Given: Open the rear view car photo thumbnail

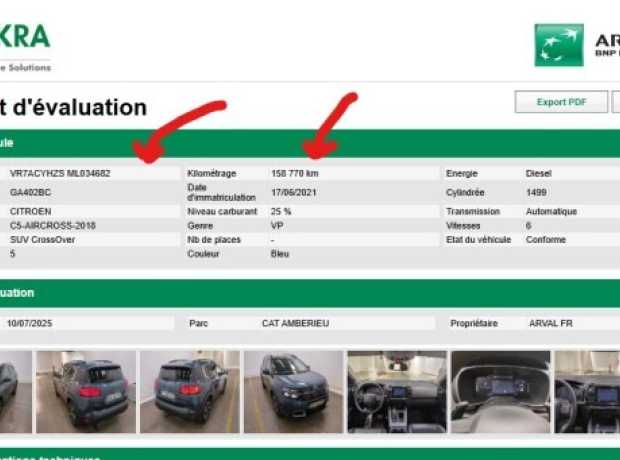Looking at the screenshot, I should click(x=190, y=392).
